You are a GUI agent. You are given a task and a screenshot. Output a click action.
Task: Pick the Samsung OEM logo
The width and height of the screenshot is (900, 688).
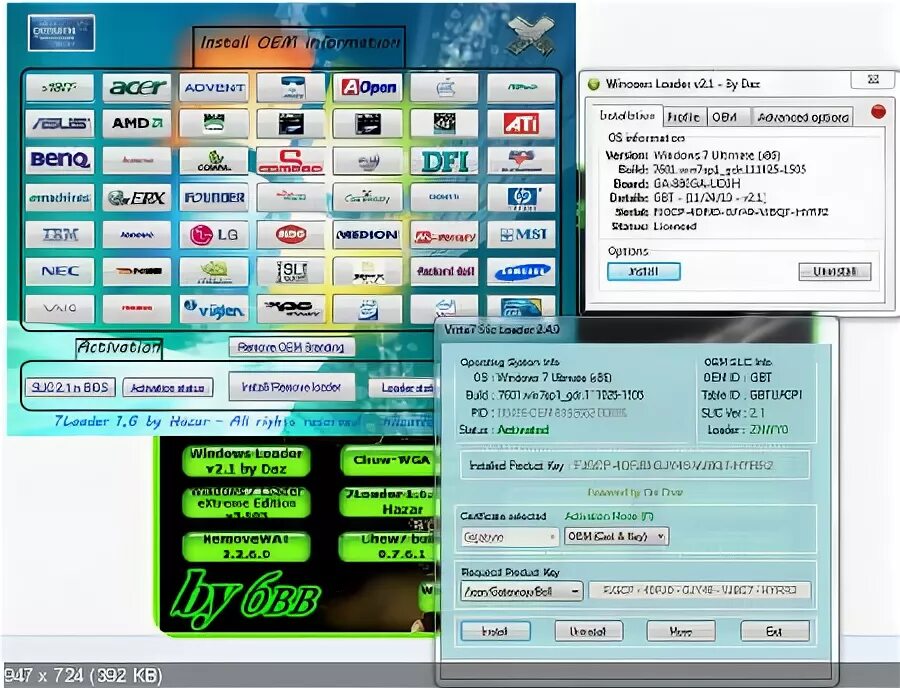[521, 271]
